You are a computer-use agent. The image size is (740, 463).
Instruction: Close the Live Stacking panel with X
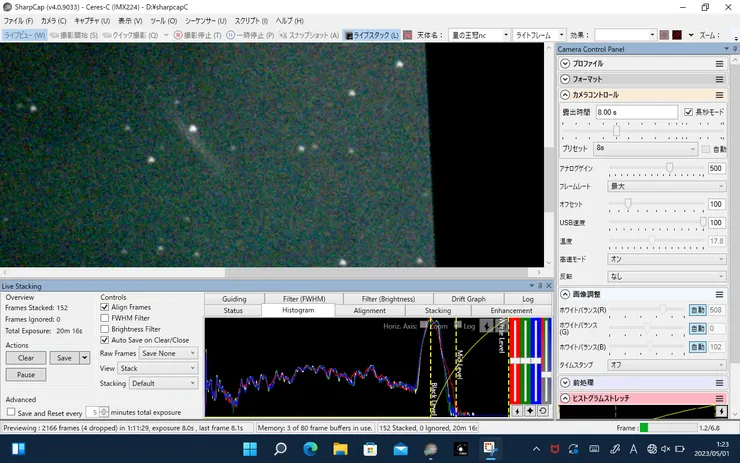(549, 286)
